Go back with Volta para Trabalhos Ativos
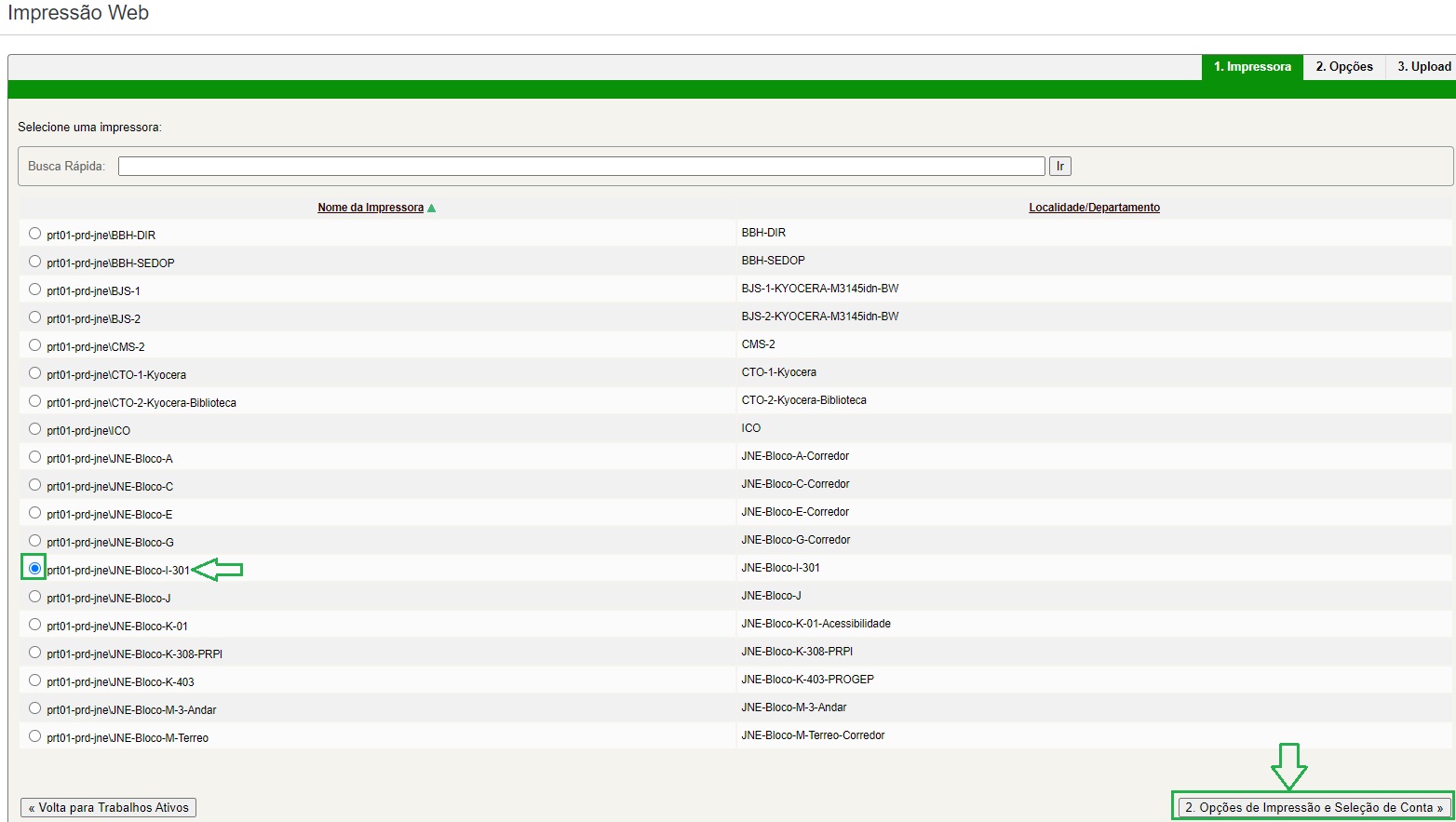Screen dimensions: 1456x822 point(108,807)
